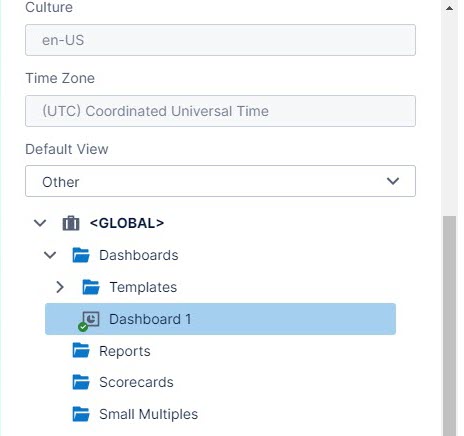Open the Default View dropdown
Image resolution: width=464 pixels, height=436 pixels.
pos(220,181)
